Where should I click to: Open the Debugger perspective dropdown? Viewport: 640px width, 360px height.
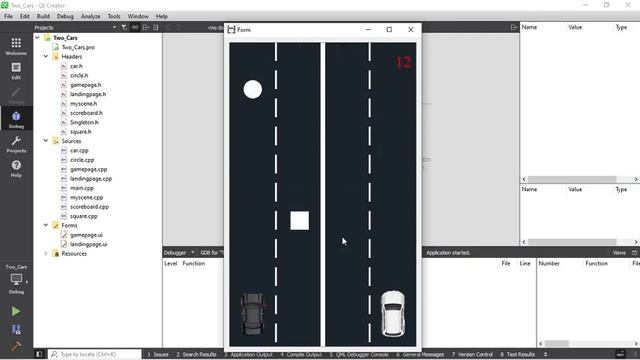tap(179, 253)
